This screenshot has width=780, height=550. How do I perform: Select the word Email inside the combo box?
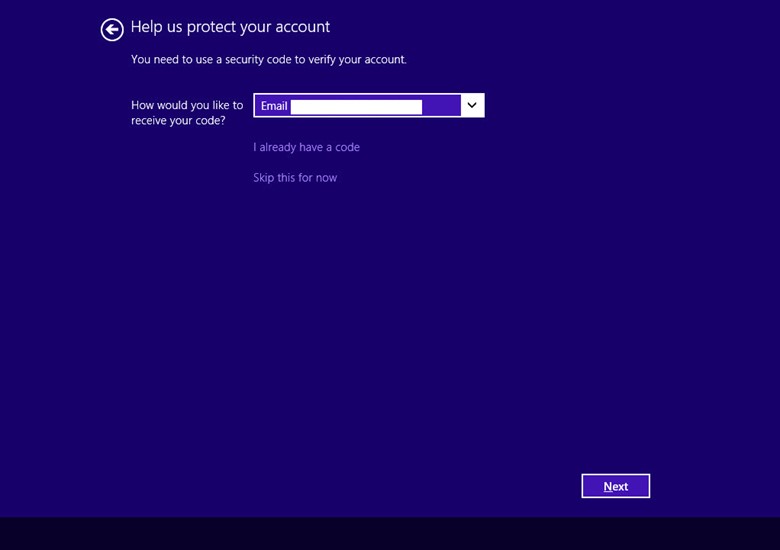274,106
